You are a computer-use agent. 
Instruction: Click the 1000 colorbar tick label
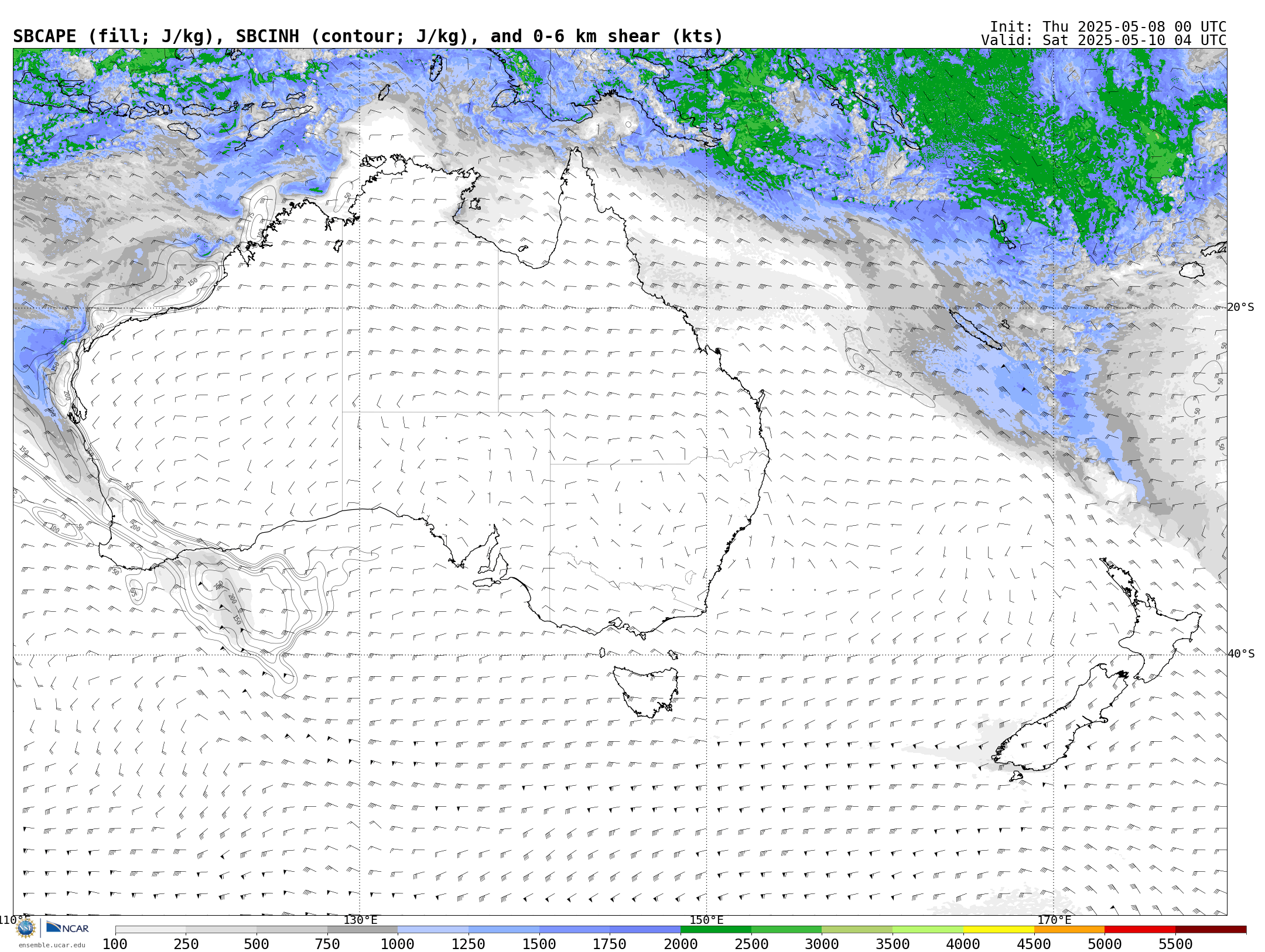[398, 944]
